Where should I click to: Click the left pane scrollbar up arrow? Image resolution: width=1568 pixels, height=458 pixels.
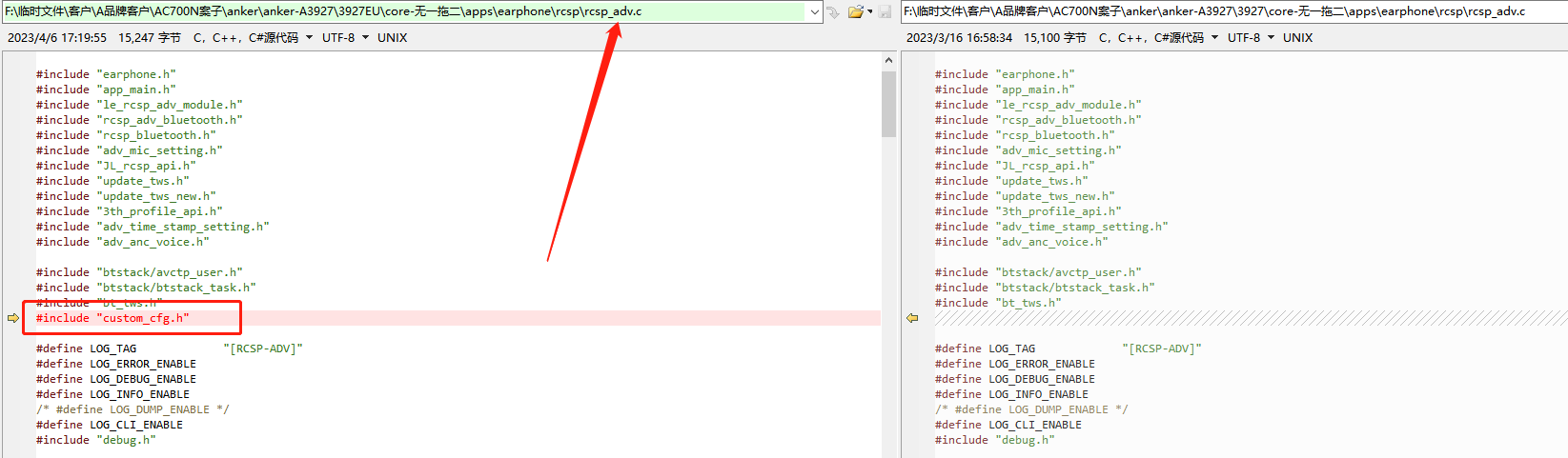click(x=888, y=60)
